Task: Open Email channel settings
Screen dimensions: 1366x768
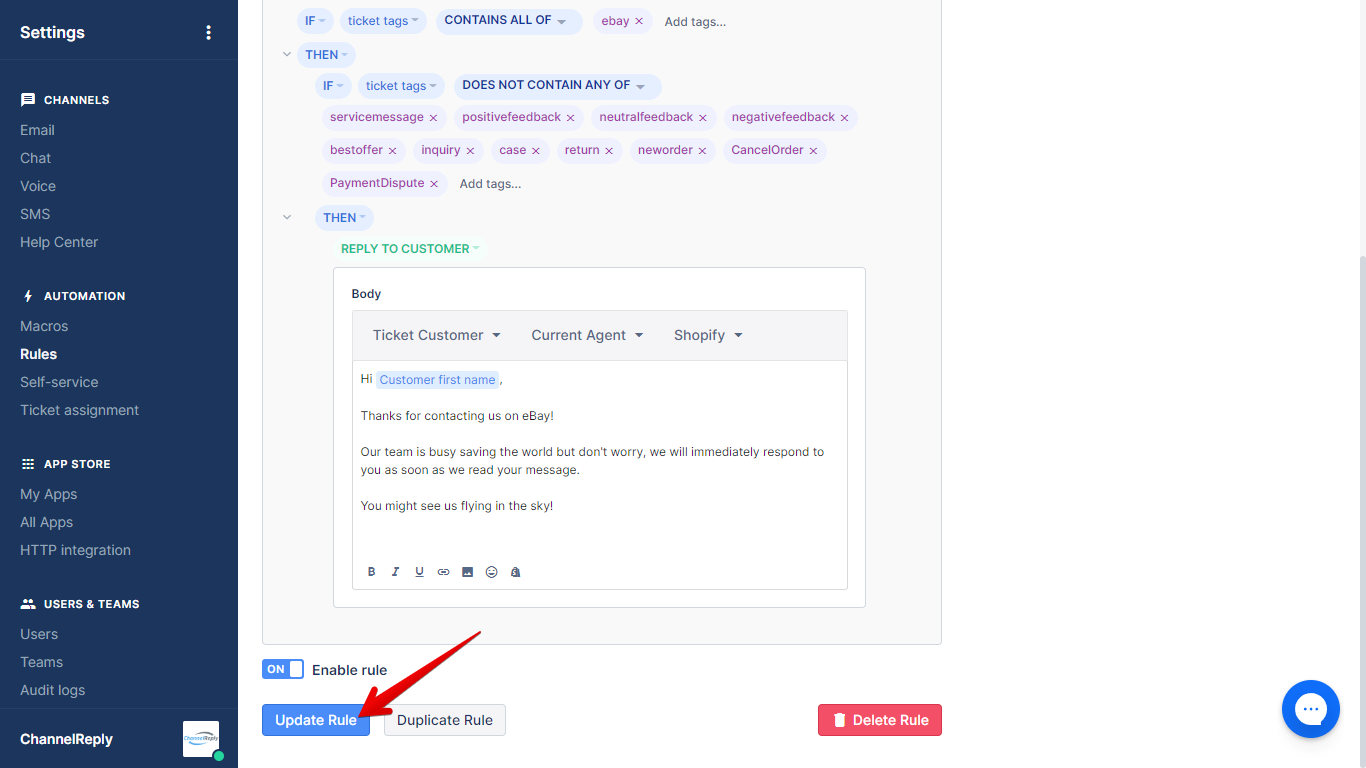Action: (x=37, y=130)
